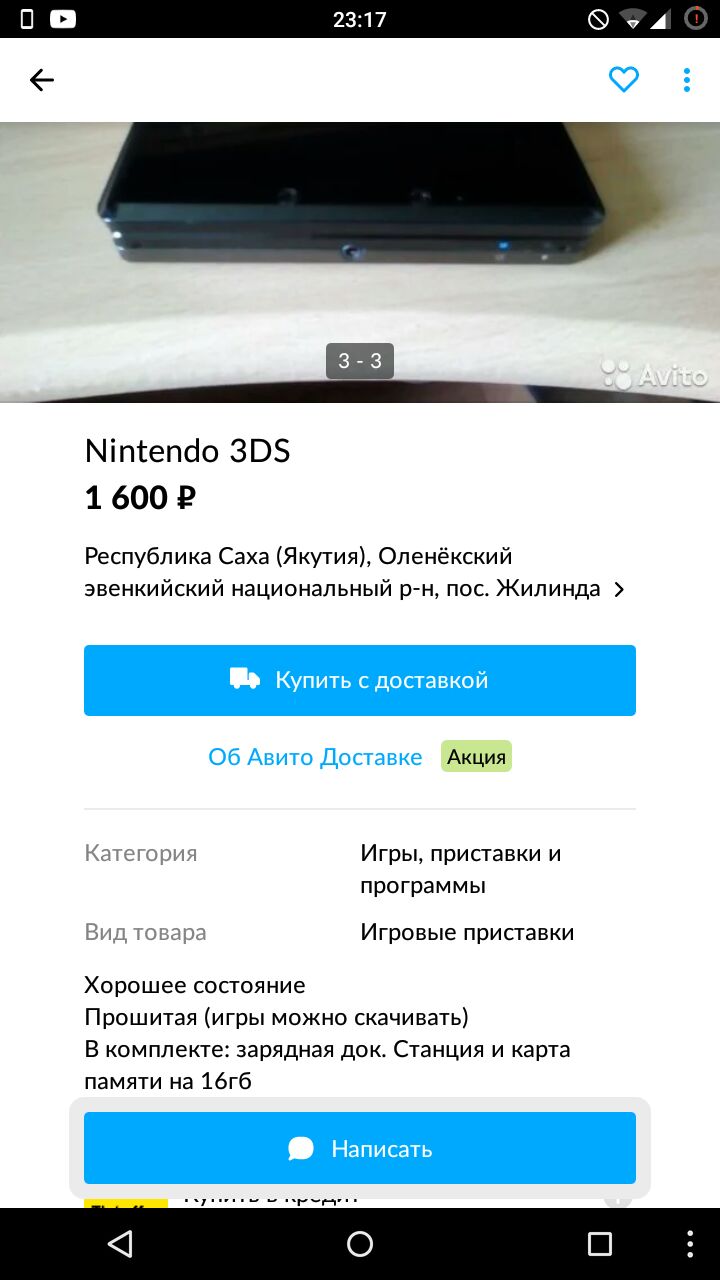
Task: Tap the 3 - 3 photo counter
Action: [x=360, y=361]
